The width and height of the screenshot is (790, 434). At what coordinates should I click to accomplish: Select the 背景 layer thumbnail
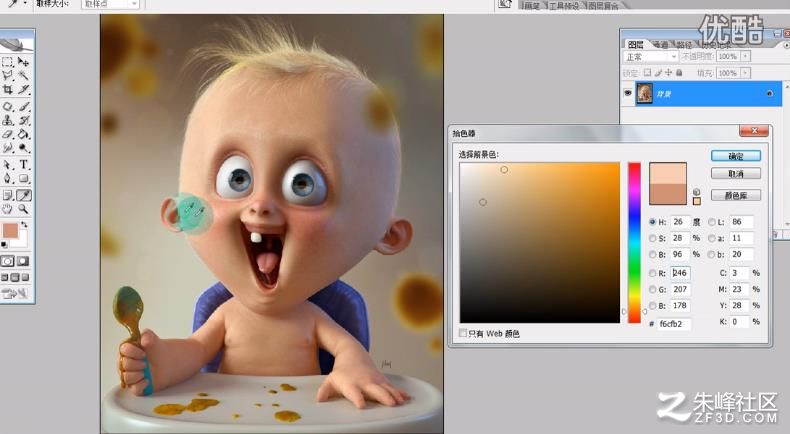click(x=644, y=93)
